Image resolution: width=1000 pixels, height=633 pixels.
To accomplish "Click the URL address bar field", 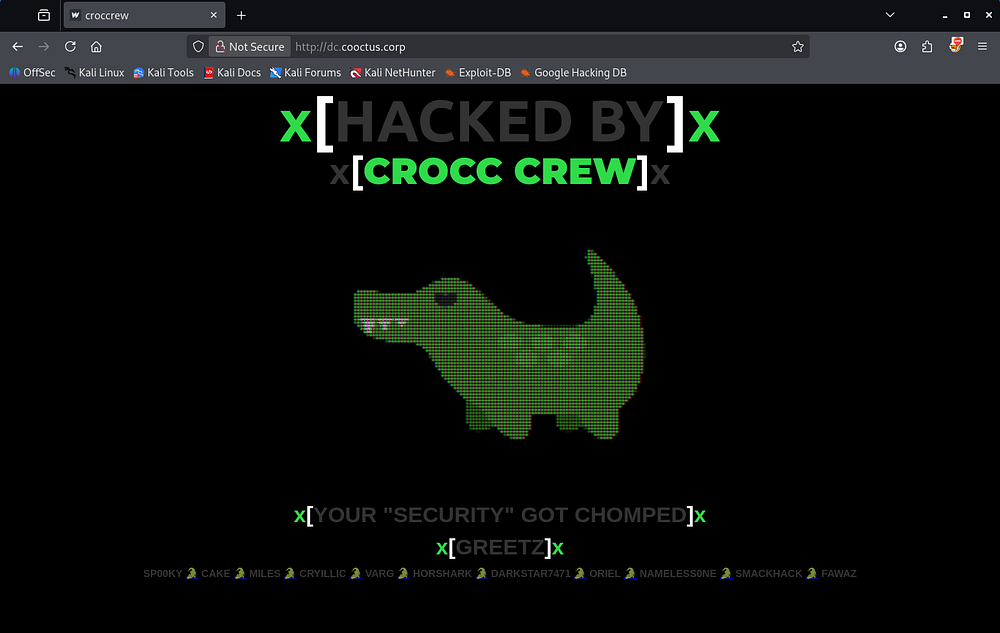I will 540,47.
